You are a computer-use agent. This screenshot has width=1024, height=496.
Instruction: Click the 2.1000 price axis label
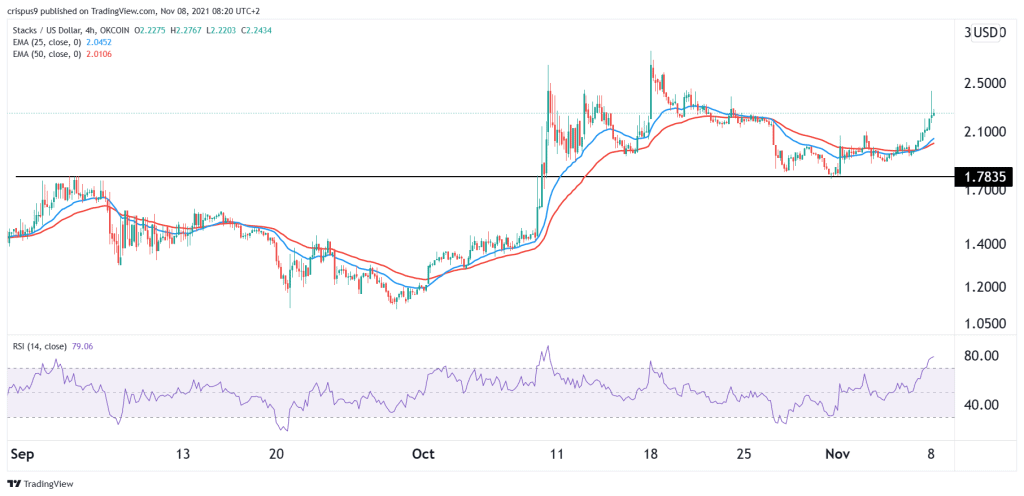coord(985,132)
